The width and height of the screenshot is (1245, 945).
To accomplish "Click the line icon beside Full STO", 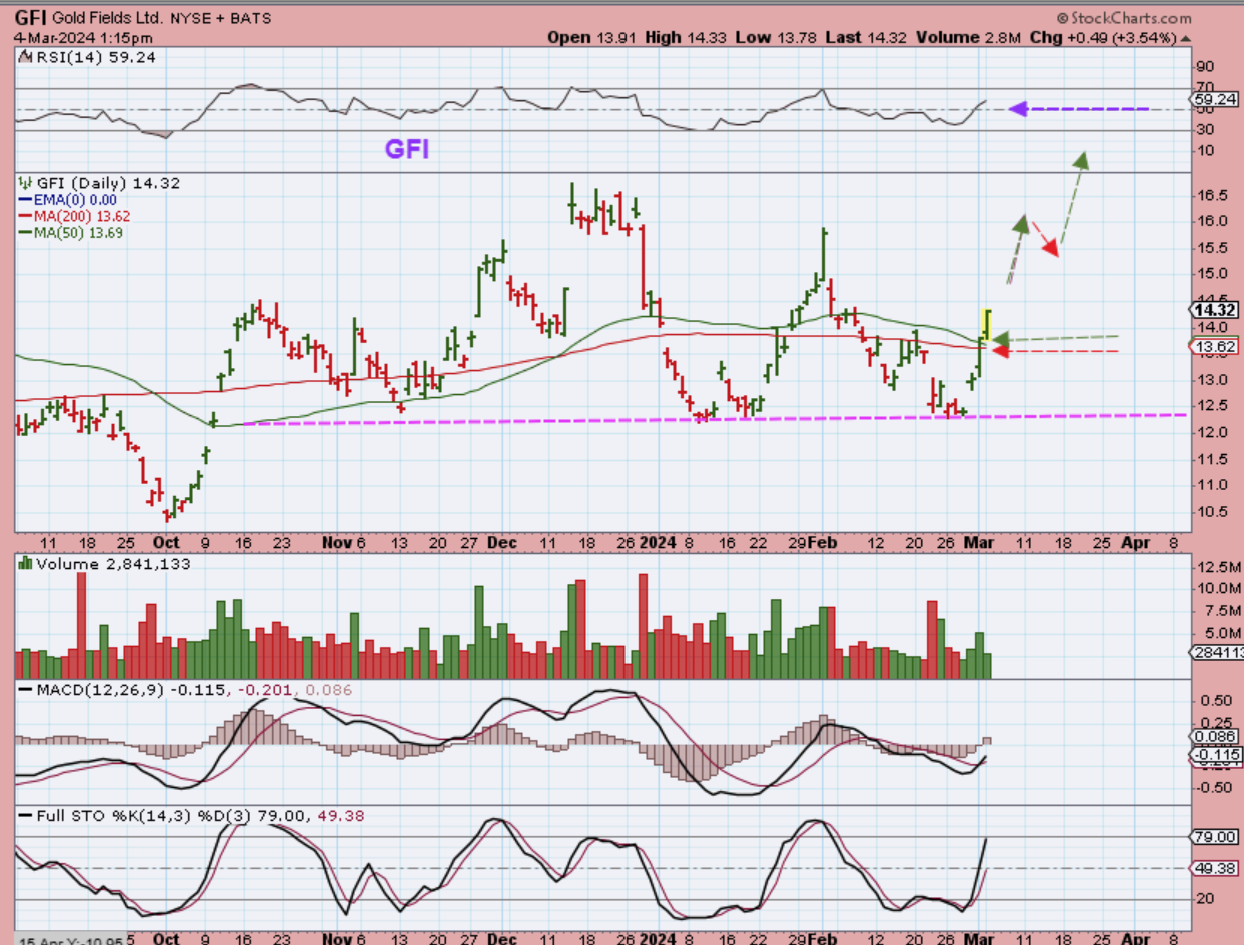I will click(x=26, y=816).
